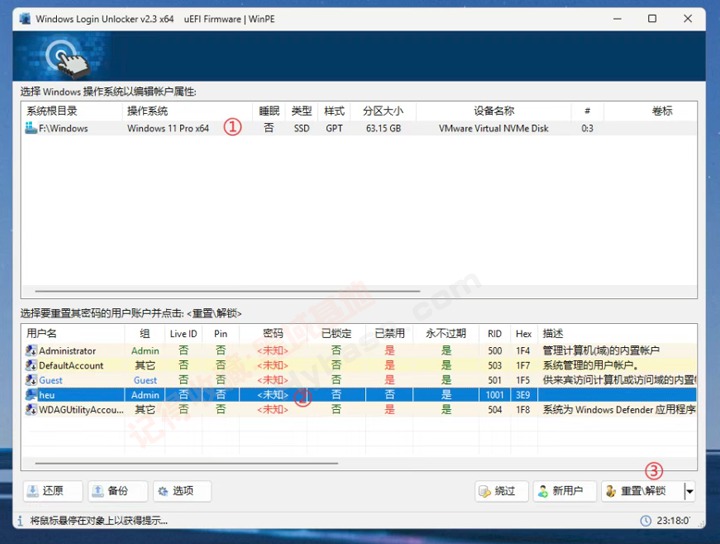This screenshot has width=720, height=544.
Task: Click the Live ID column header
Action: tap(183, 334)
